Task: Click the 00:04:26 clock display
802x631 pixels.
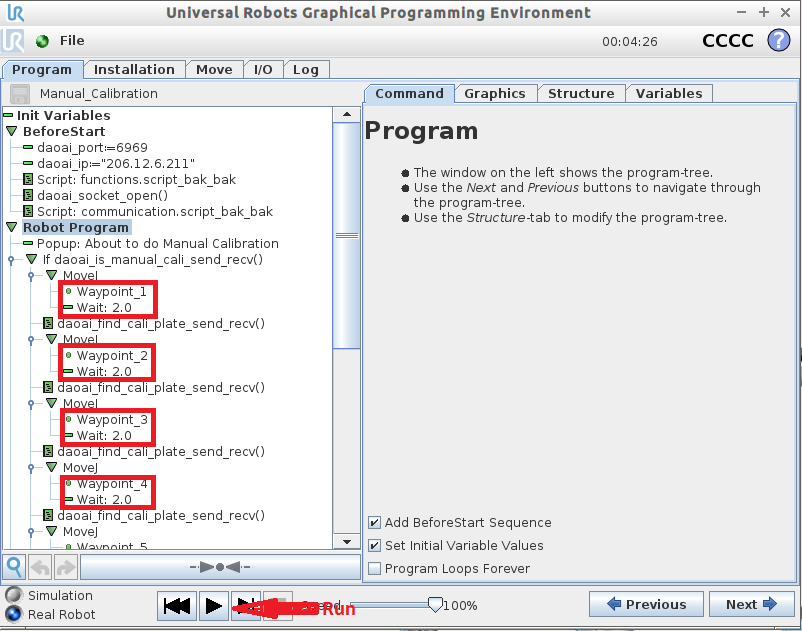Action: coord(630,41)
